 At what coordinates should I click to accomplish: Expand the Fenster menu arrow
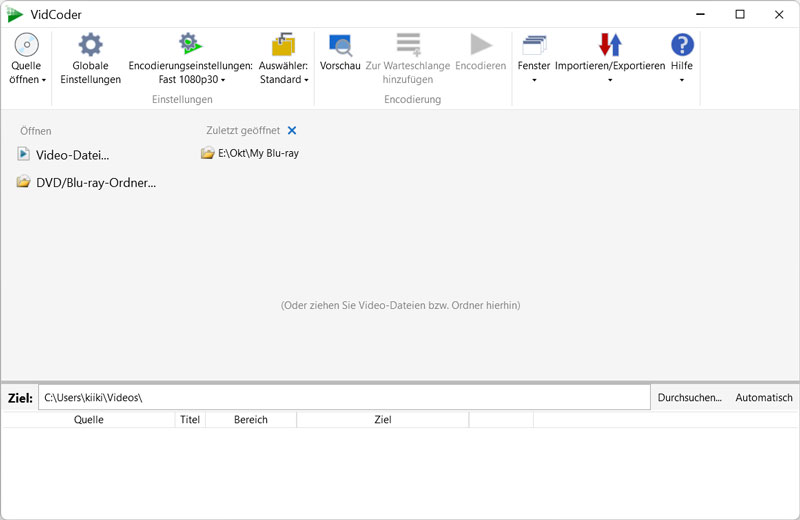[534, 80]
